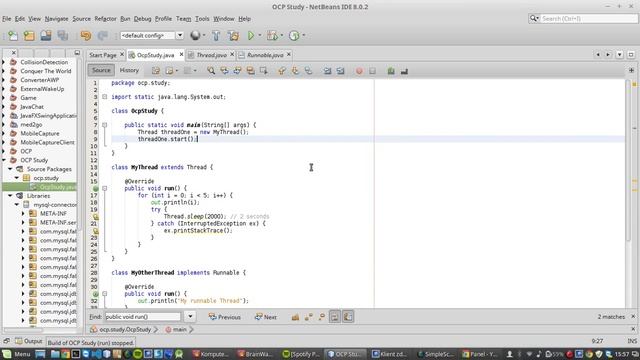This screenshot has height=360, width=640.
Task: Switch to the Runnable.java tab
Action: (265, 55)
